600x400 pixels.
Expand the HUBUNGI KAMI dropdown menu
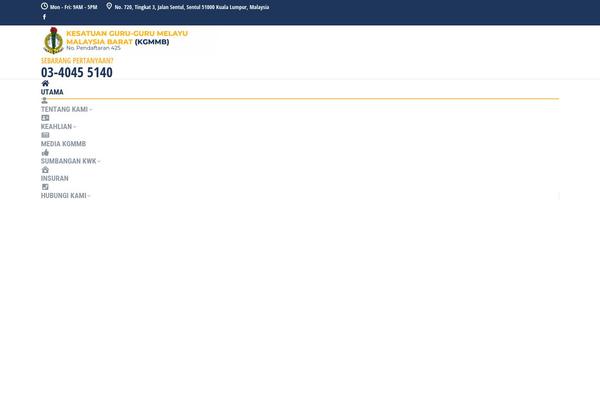coord(65,196)
